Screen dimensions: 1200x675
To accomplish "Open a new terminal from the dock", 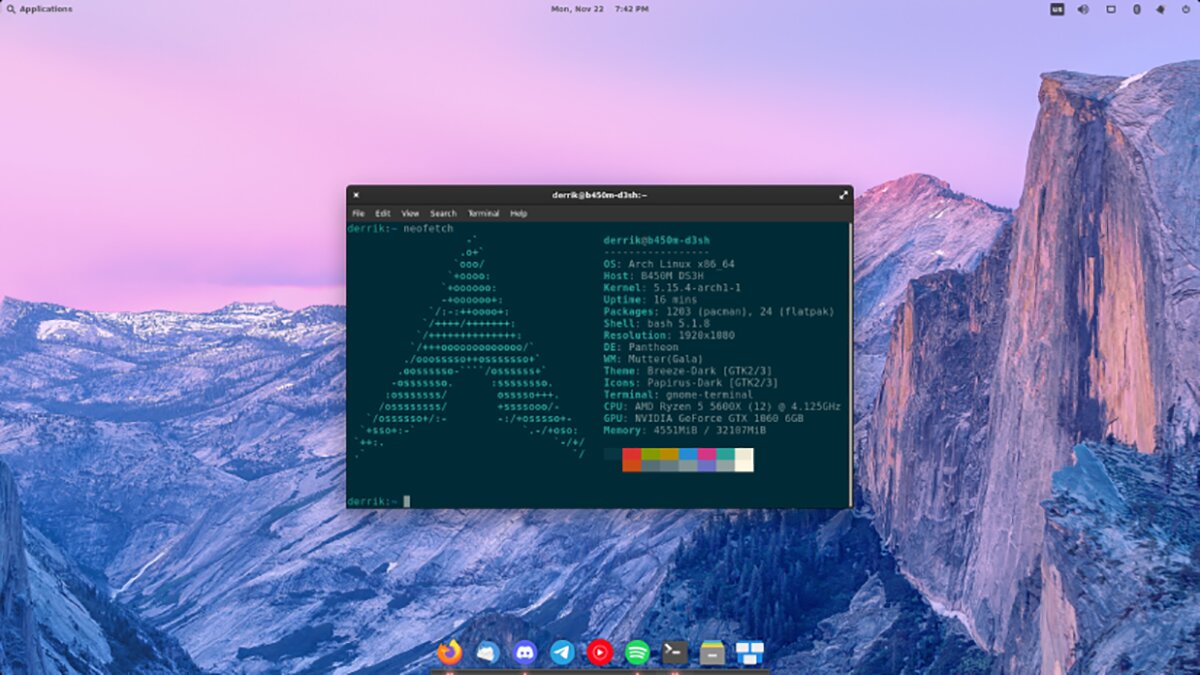I will 673,652.
